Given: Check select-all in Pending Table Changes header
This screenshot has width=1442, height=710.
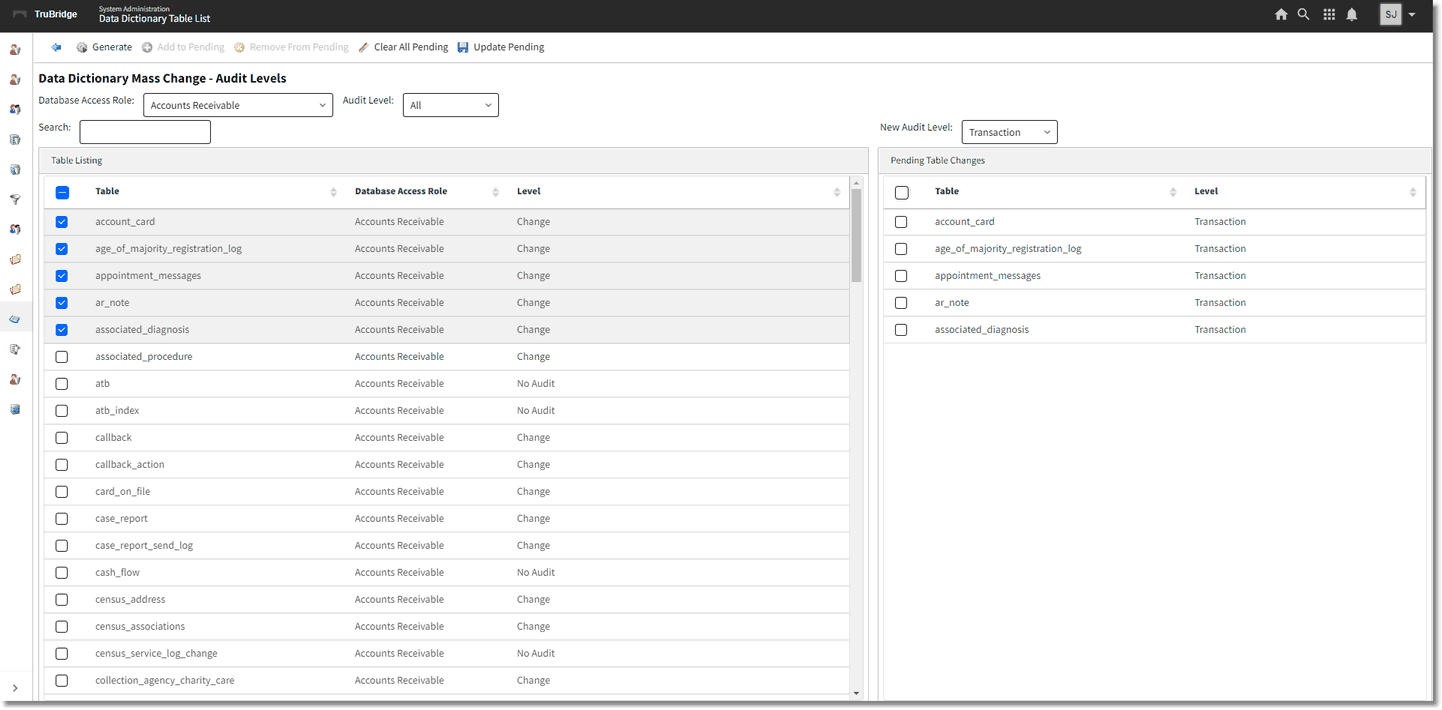Looking at the screenshot, I should coord(902,192).
